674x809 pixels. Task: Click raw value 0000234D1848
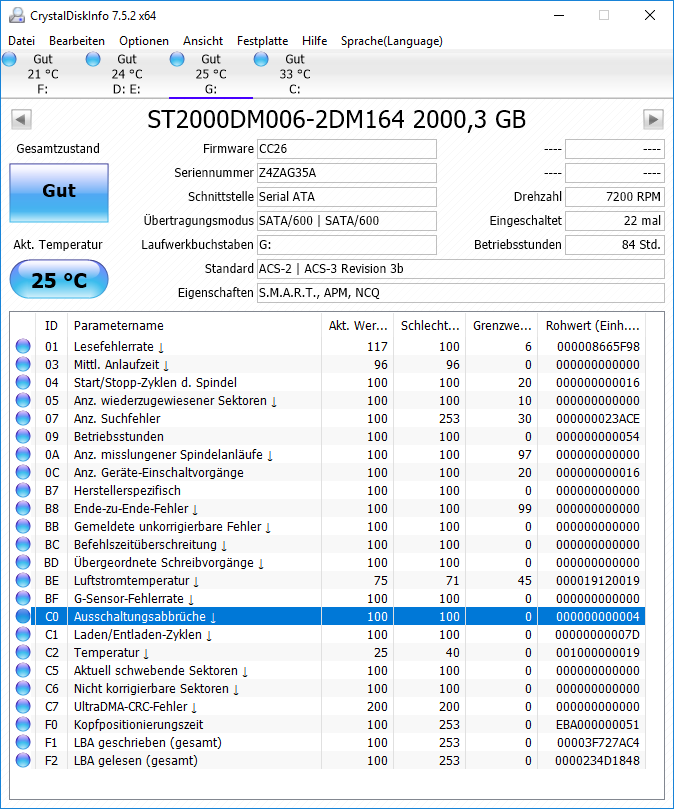pyautogui.click(x=598, y=761)
